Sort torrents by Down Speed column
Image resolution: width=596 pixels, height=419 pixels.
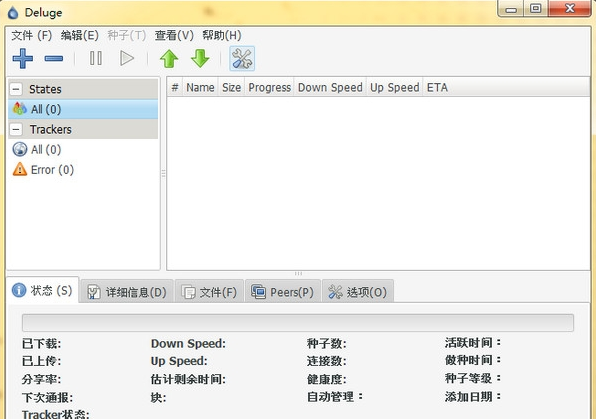pos(330,87)
